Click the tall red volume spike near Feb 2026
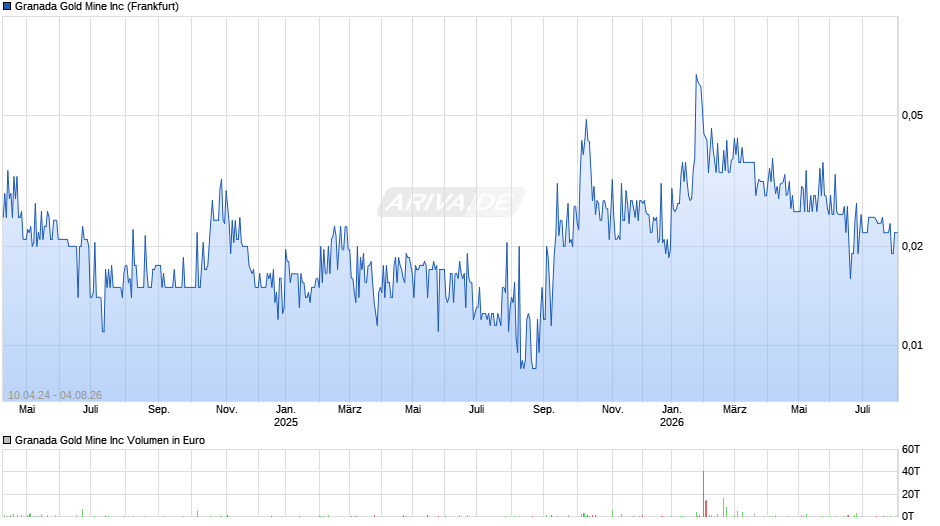Viewport: 940px width, 526px height. [x=703, y=494]
